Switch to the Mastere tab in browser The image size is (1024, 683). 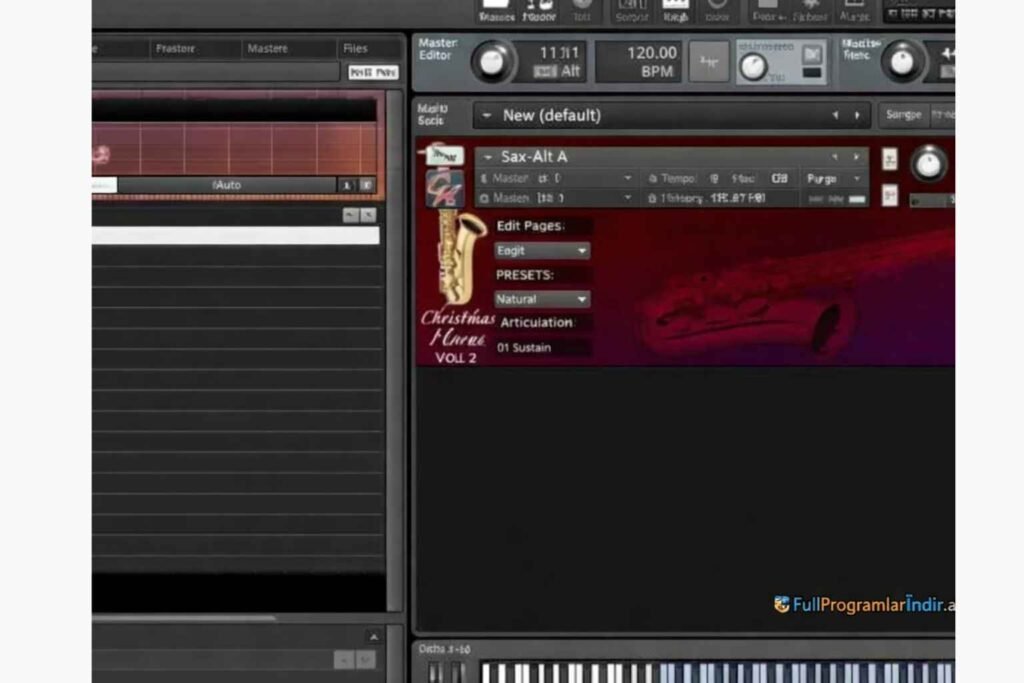tap(267, 48)
